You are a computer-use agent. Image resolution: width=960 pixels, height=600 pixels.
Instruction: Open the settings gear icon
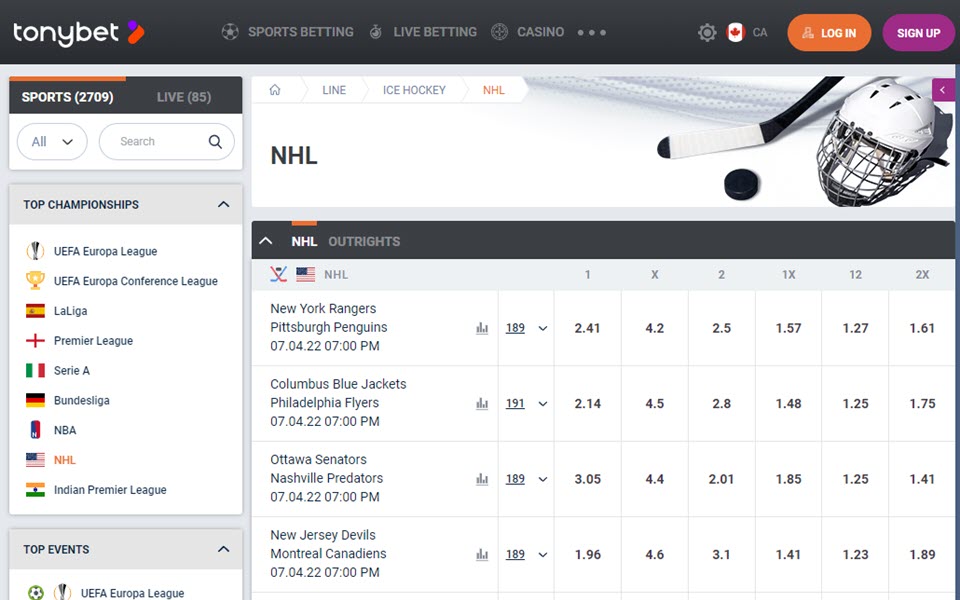click(707, 32)
